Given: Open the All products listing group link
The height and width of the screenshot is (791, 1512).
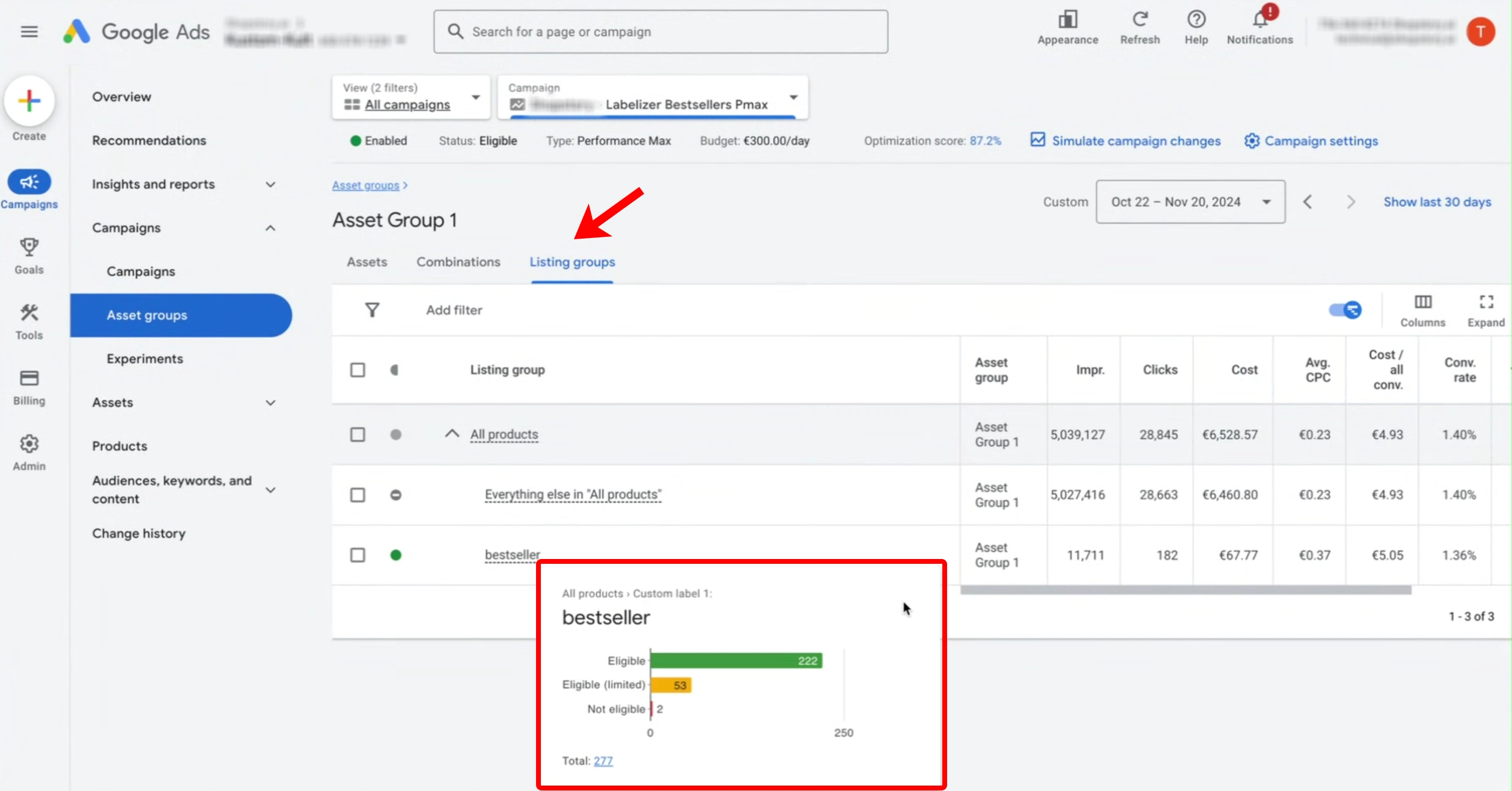Looking at the screenshot, I should [504, 435].
